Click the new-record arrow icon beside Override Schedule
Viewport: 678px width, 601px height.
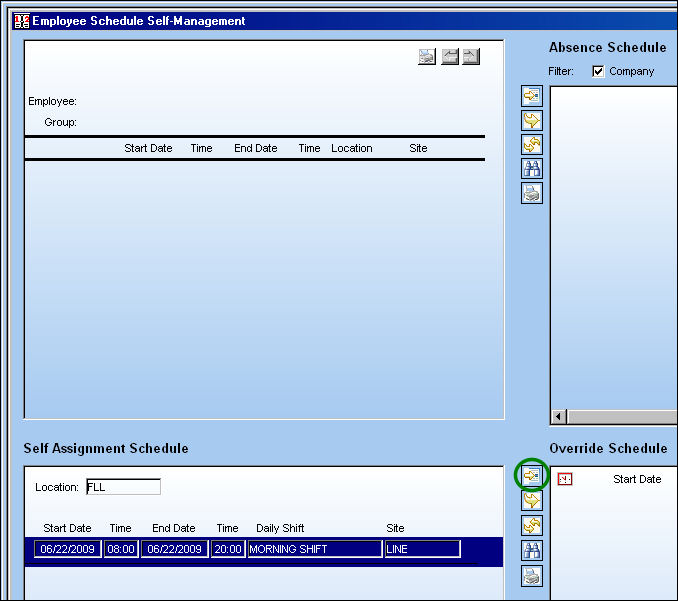pos(531,476)
